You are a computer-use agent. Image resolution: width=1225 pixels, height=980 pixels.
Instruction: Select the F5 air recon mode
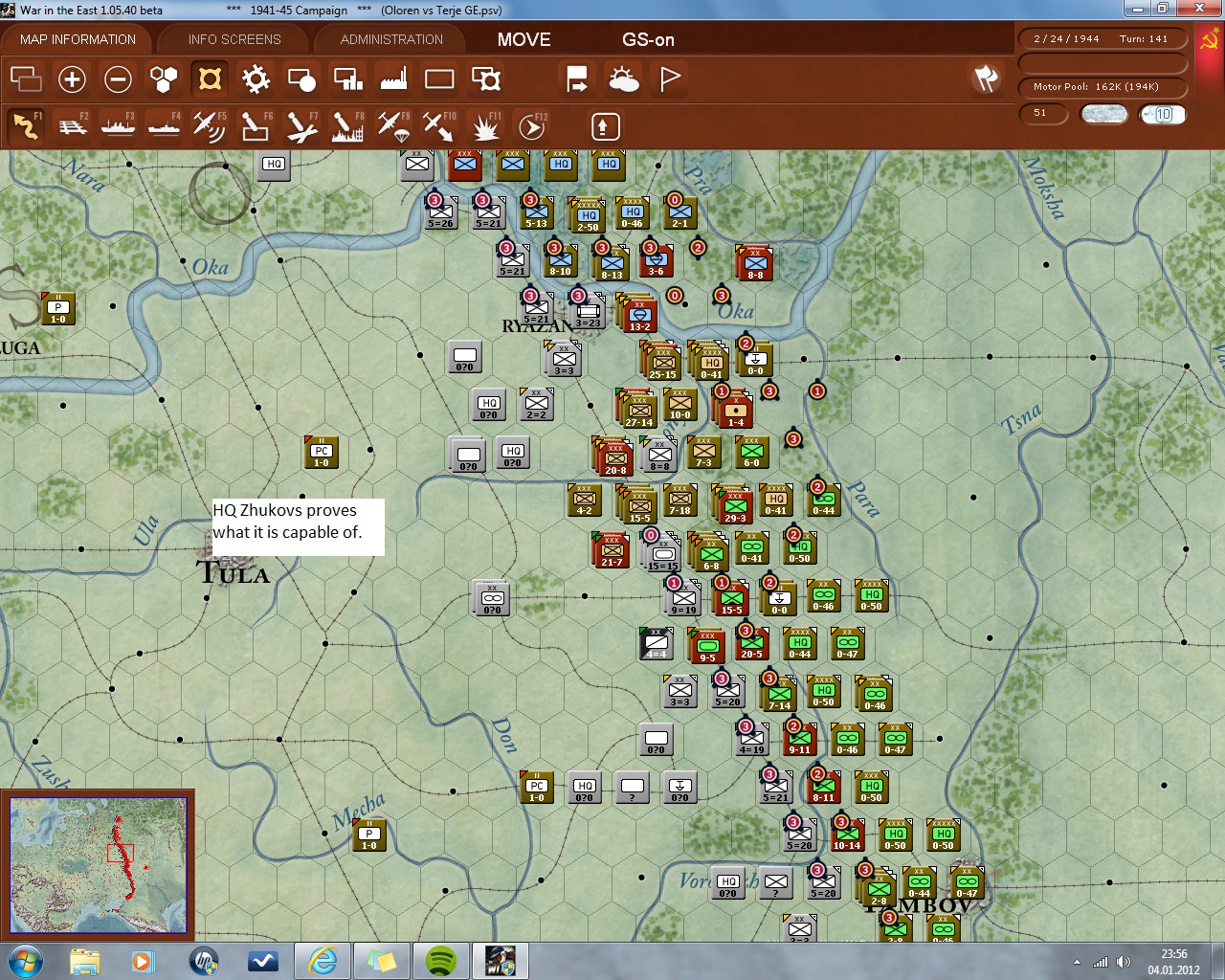pyautogui.click(x=210, y=125)
